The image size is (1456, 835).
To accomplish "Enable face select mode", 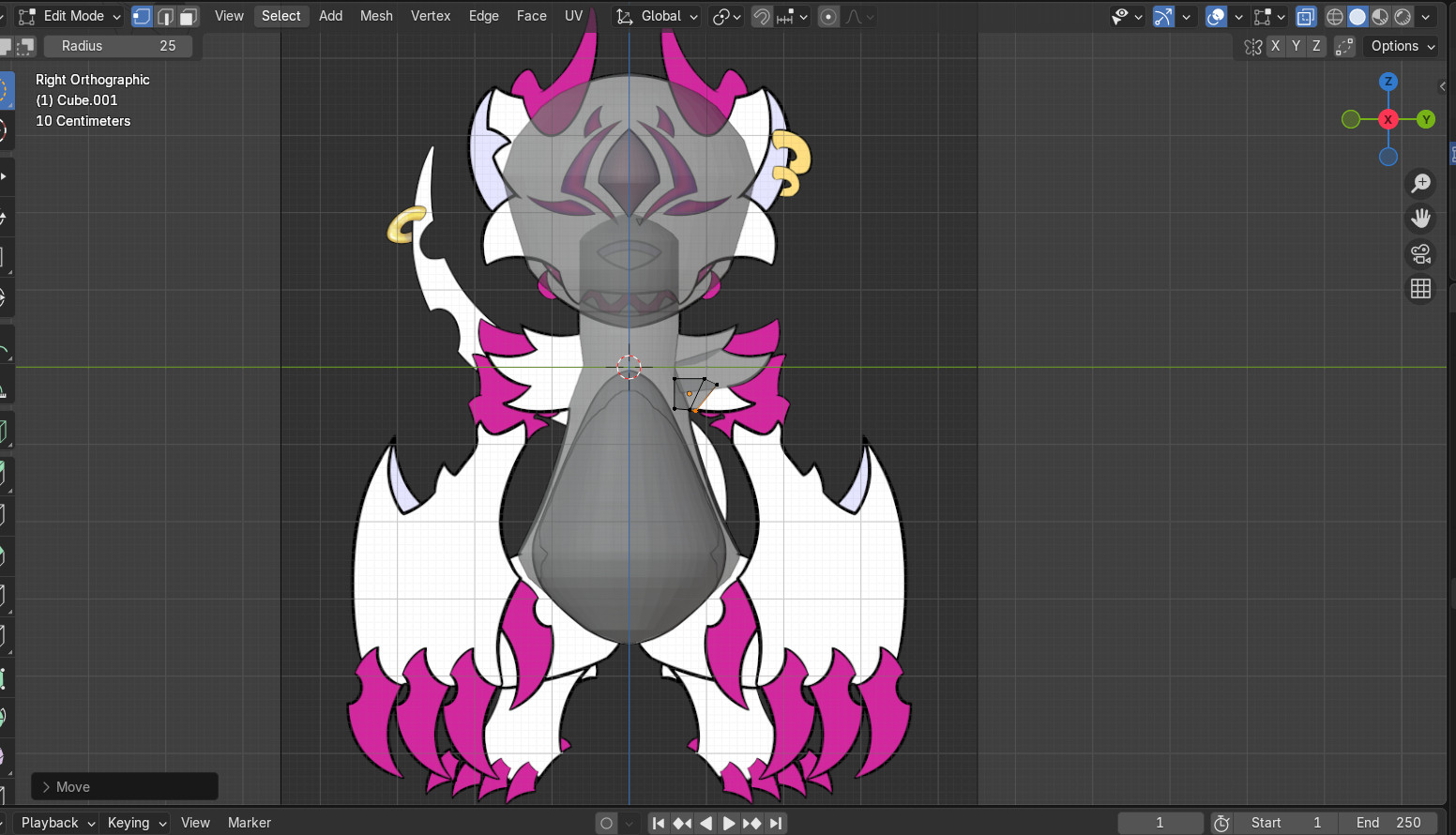I will (189, 16).
